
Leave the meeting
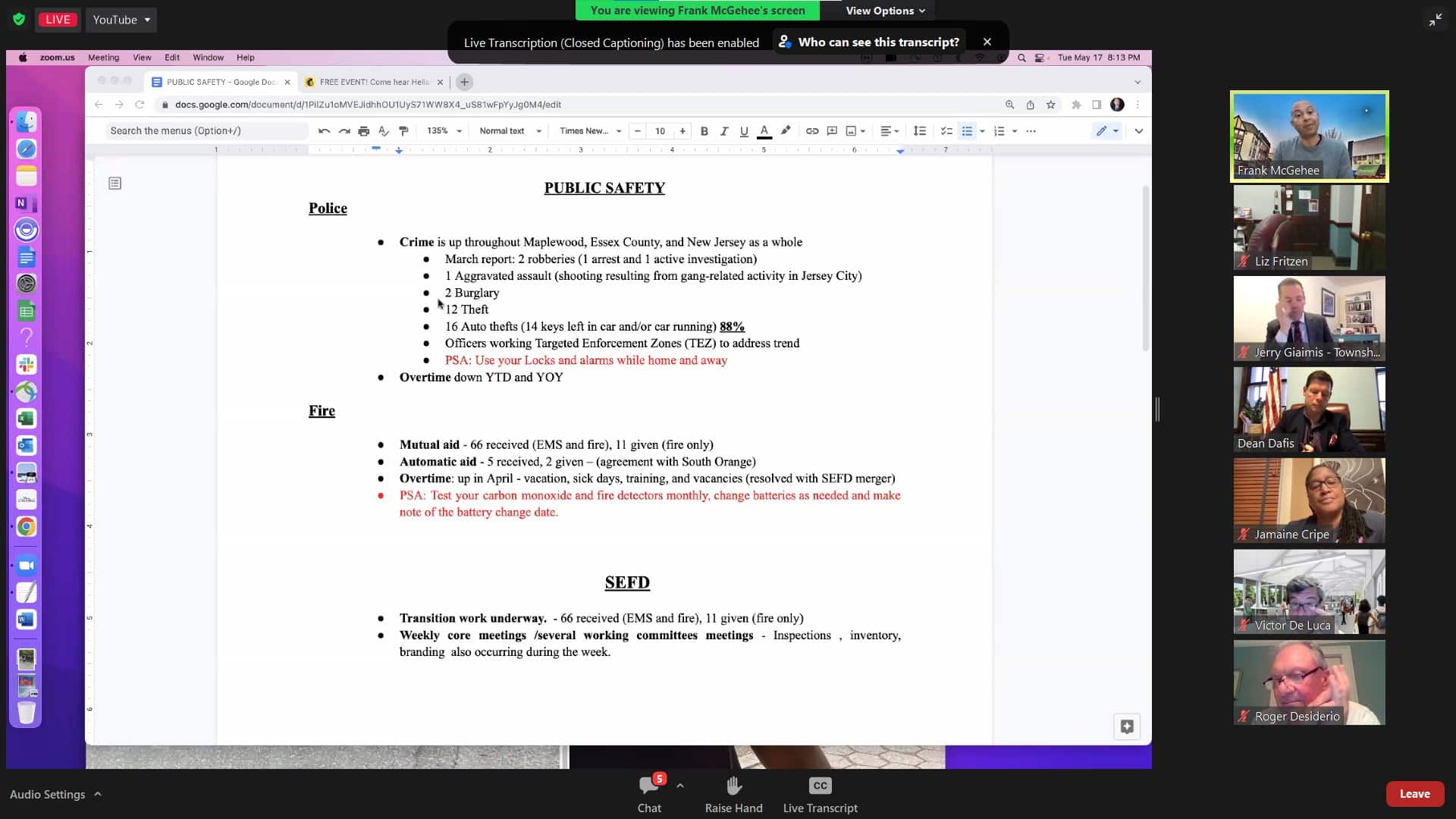point(1414,794)
